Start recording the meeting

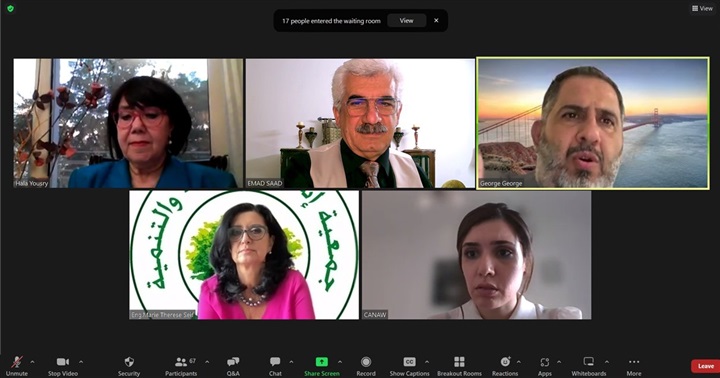point(366,366)
